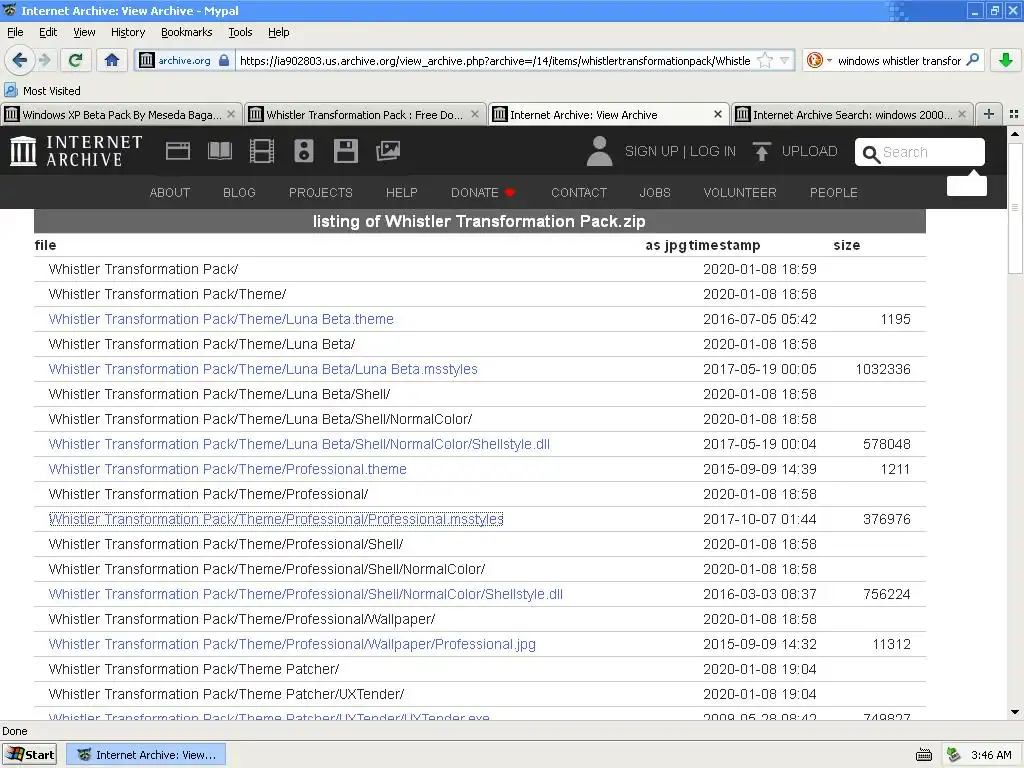Switch to Whistler Transformation Pack tab
The width and height of the screenshot is (1024, 768).
(365, 115)
